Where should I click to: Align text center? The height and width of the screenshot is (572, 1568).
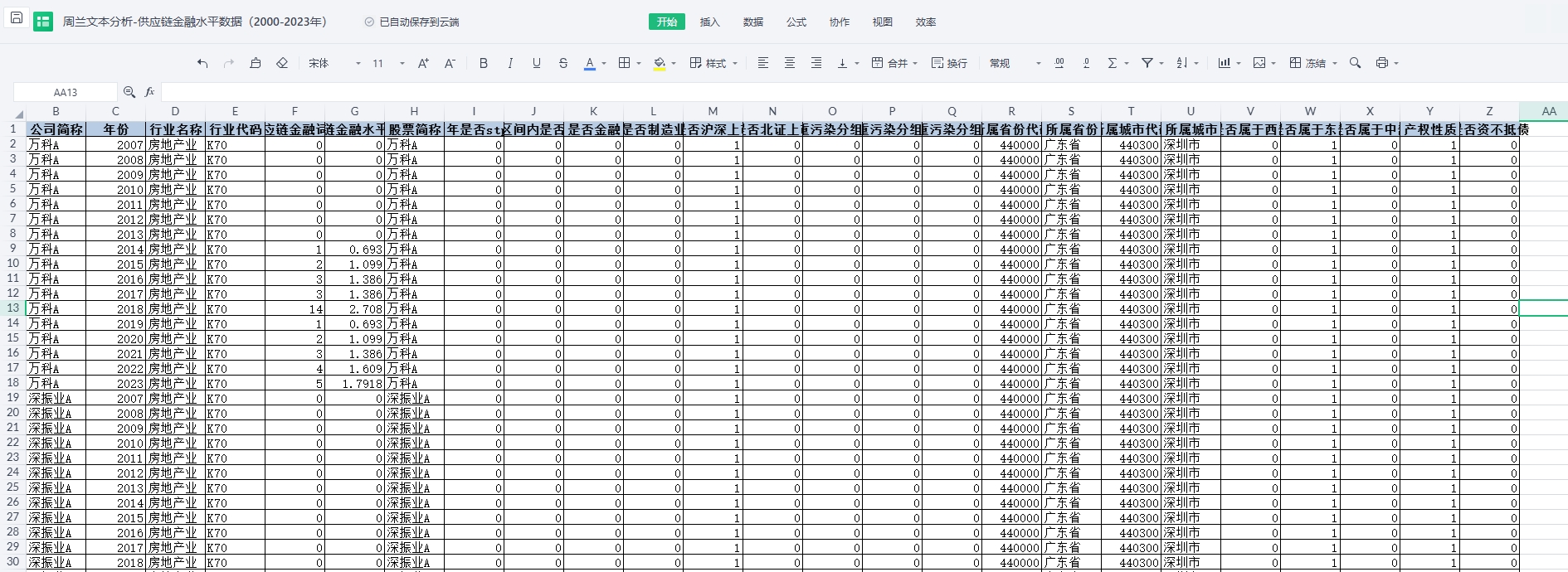[x=790, y=63]
